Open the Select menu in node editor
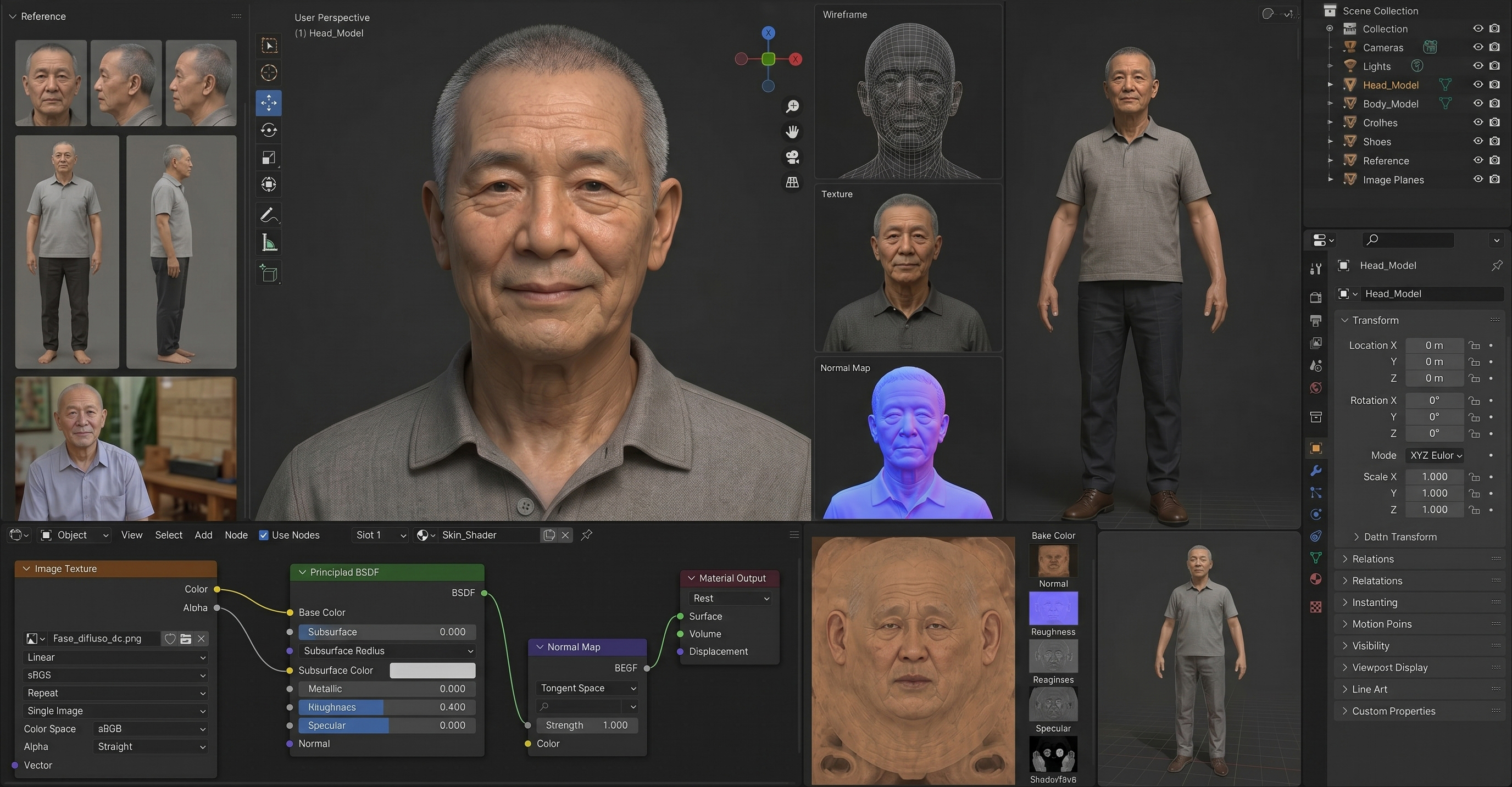The height and width of the screenshot is (787, 1512). [x=169, y=535]
